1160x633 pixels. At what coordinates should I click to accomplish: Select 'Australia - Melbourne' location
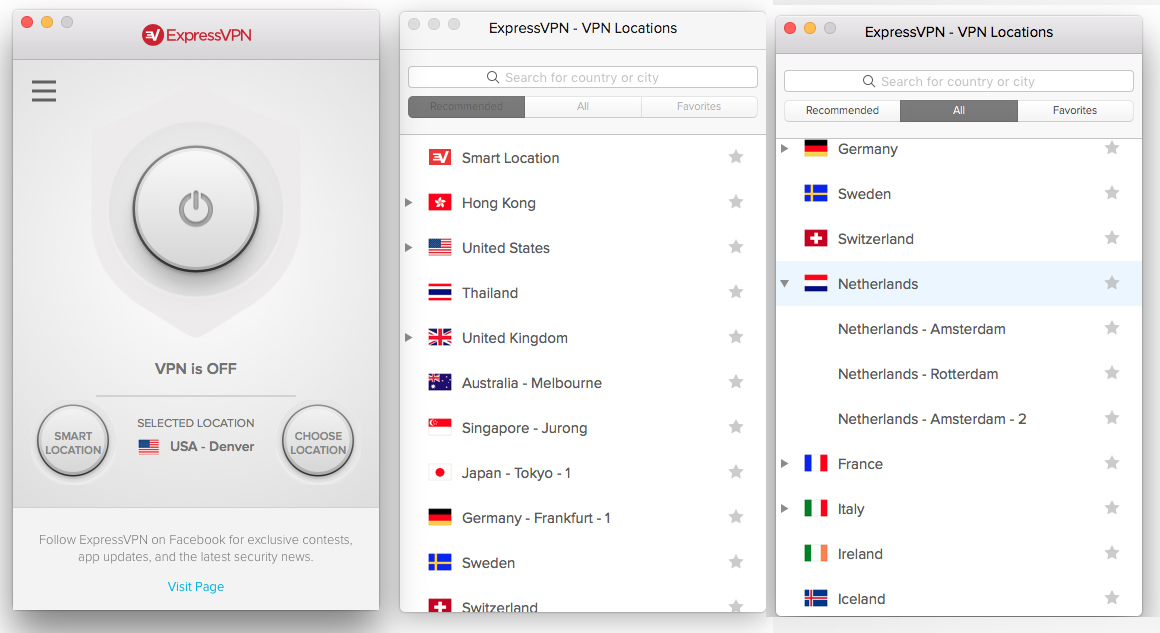(532, 383)
